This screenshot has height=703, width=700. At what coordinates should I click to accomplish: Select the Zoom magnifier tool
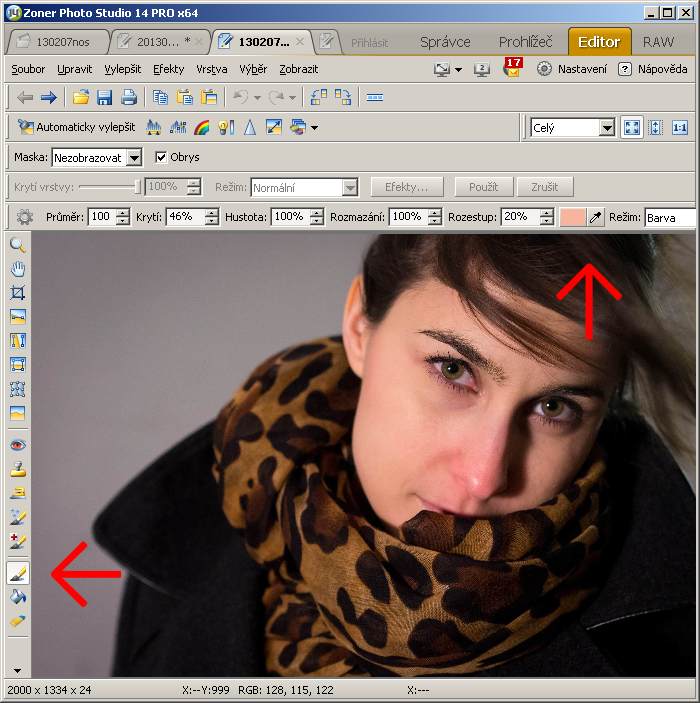pyautogui.click(x=18, y=245)
